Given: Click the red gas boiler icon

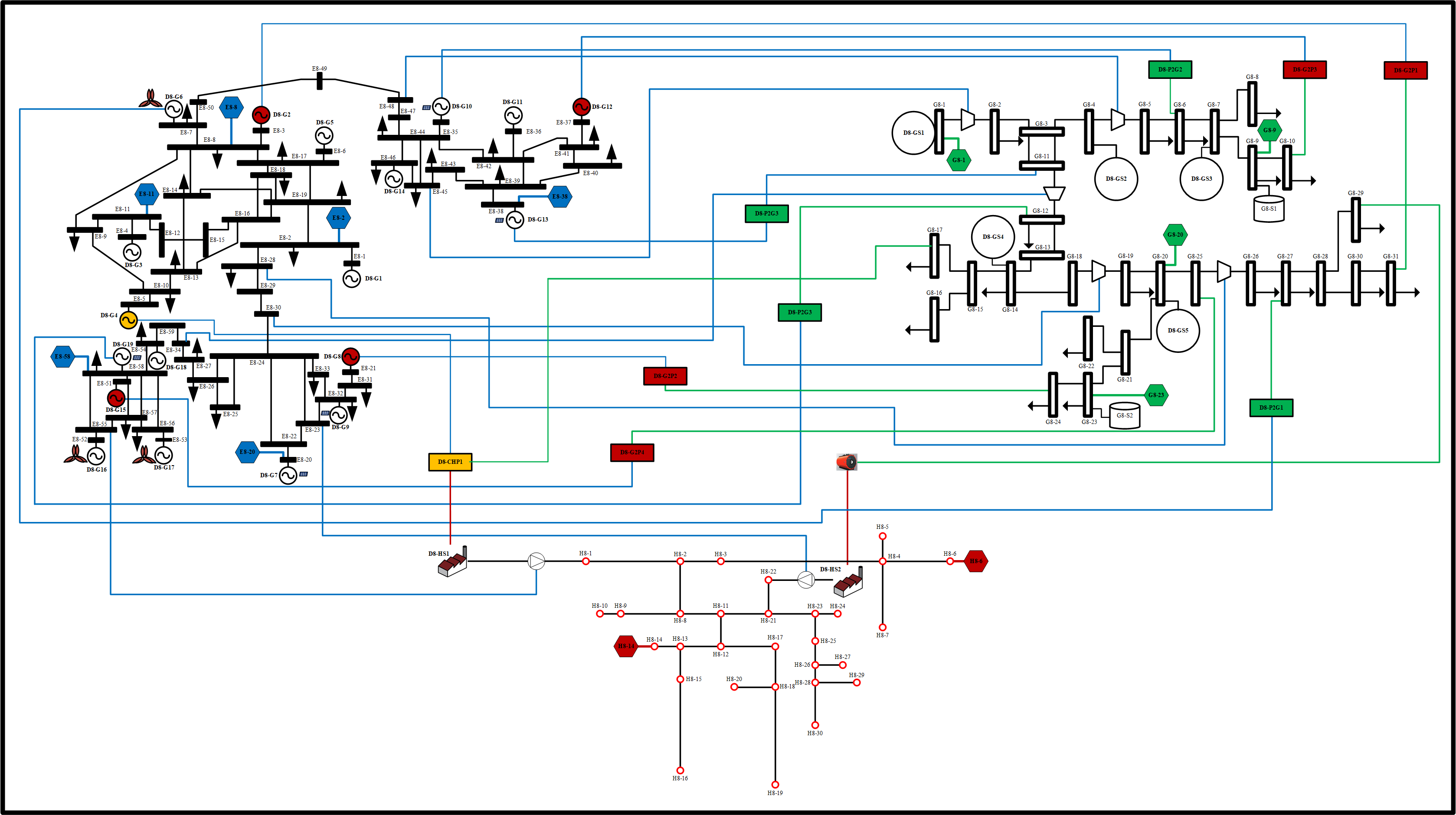Looking at the screenshot, I should 847,462.
